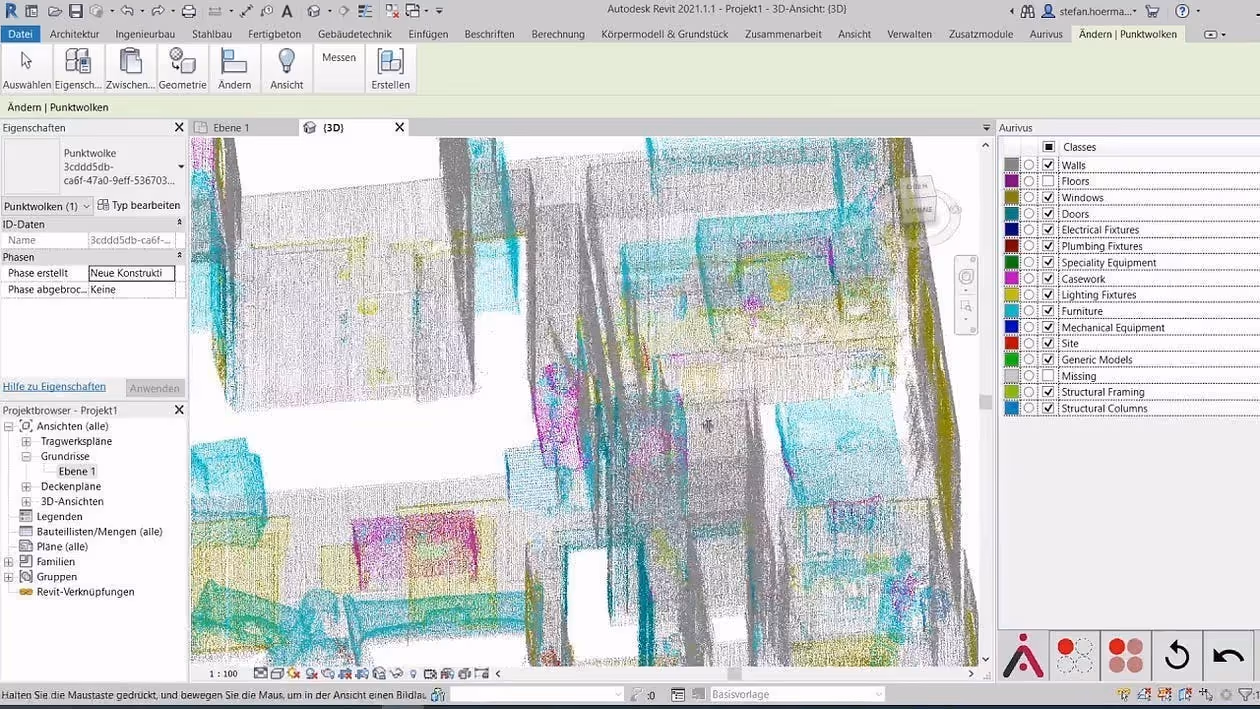
Task: Click the reset circular arrow in Aurivus panel
Action: [x=1177, y=656]
